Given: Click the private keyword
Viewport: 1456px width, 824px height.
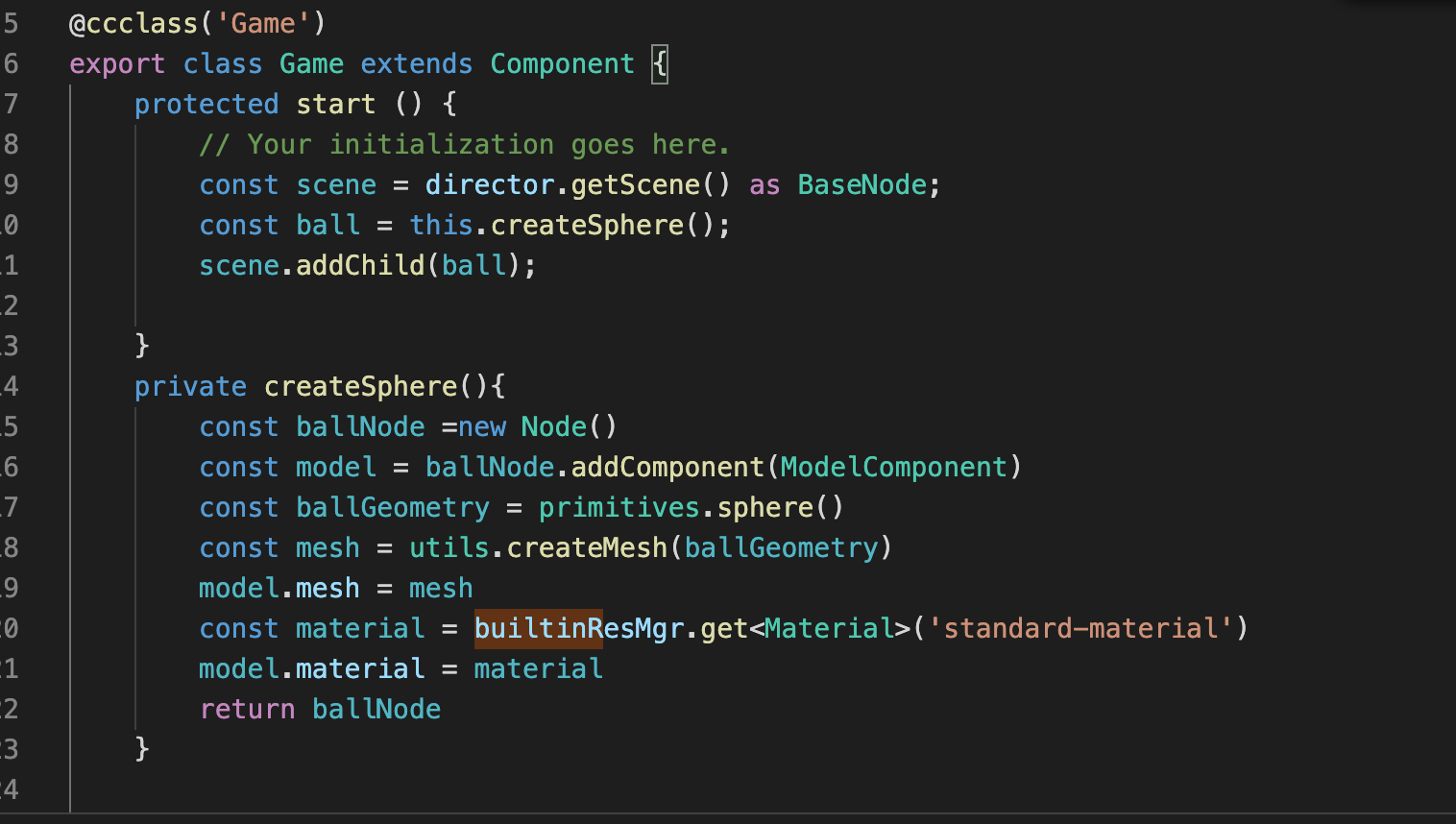Looking at the screenshot, I should 190,386.
